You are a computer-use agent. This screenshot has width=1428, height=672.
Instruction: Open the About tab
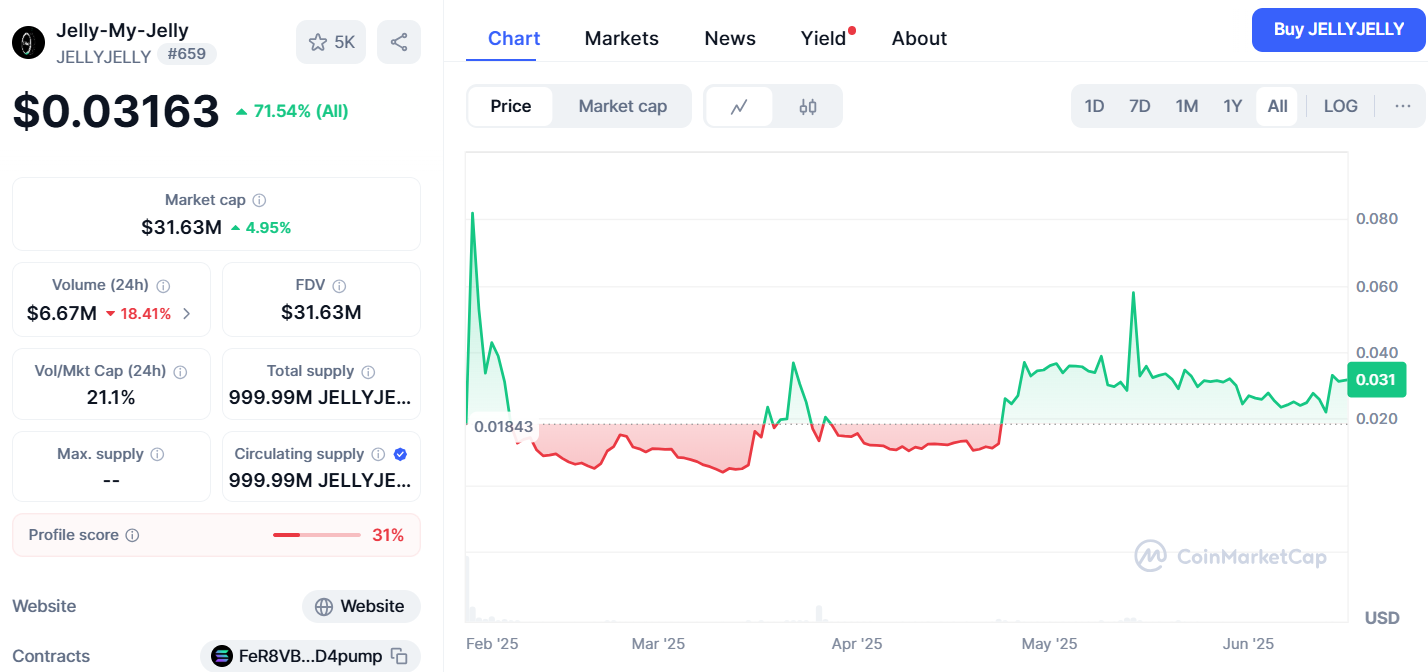tap(919, 39)
